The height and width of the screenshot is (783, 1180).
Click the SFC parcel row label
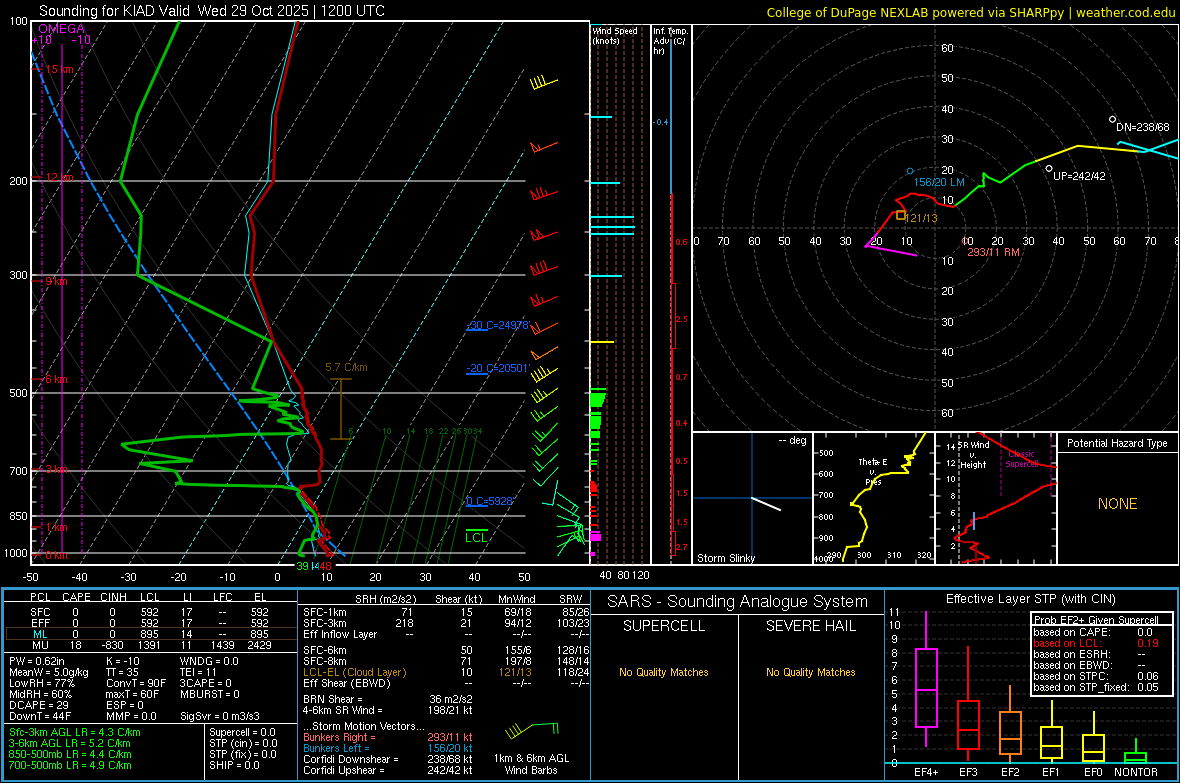point(40,613)
